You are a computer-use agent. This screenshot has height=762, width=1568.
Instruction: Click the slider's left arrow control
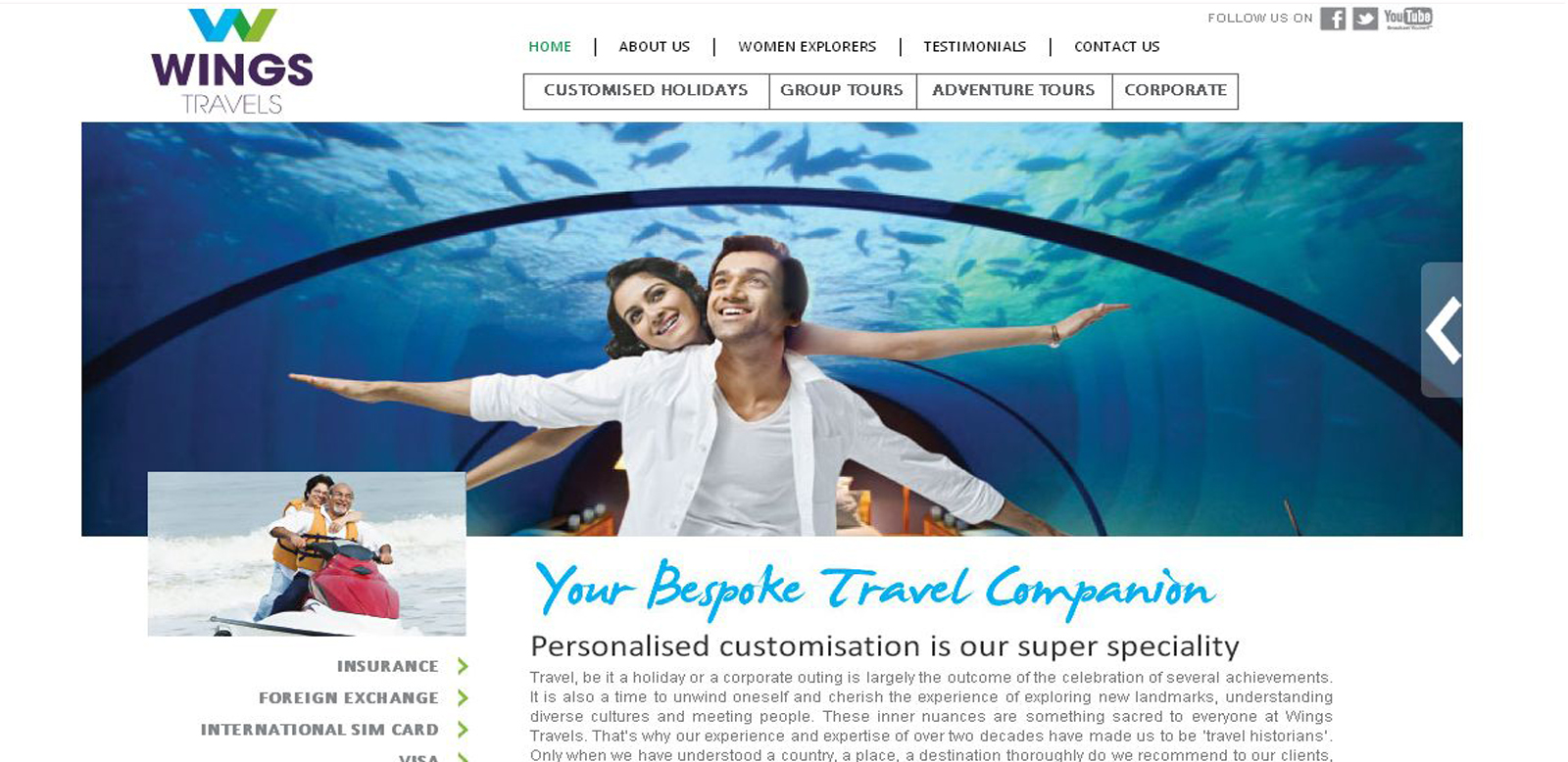1442,330
